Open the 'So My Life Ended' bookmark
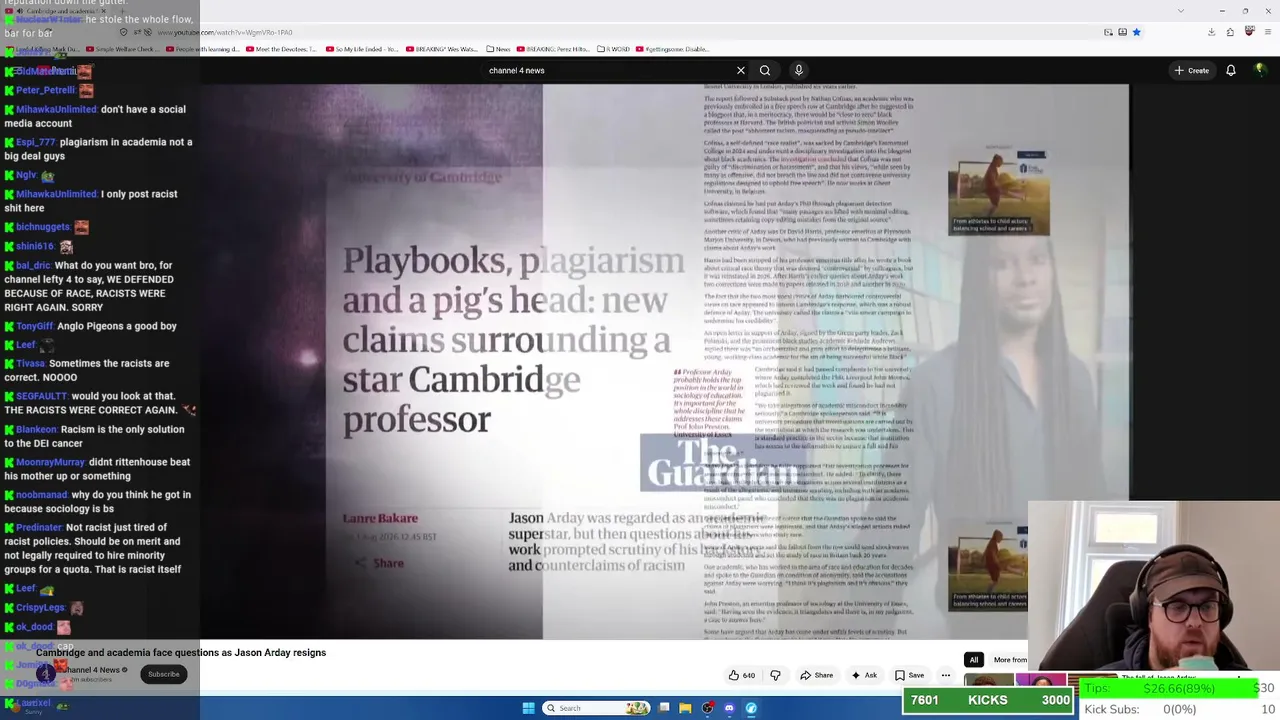Viewport: 1280px width, 720px height. click(x=360, y=49)
